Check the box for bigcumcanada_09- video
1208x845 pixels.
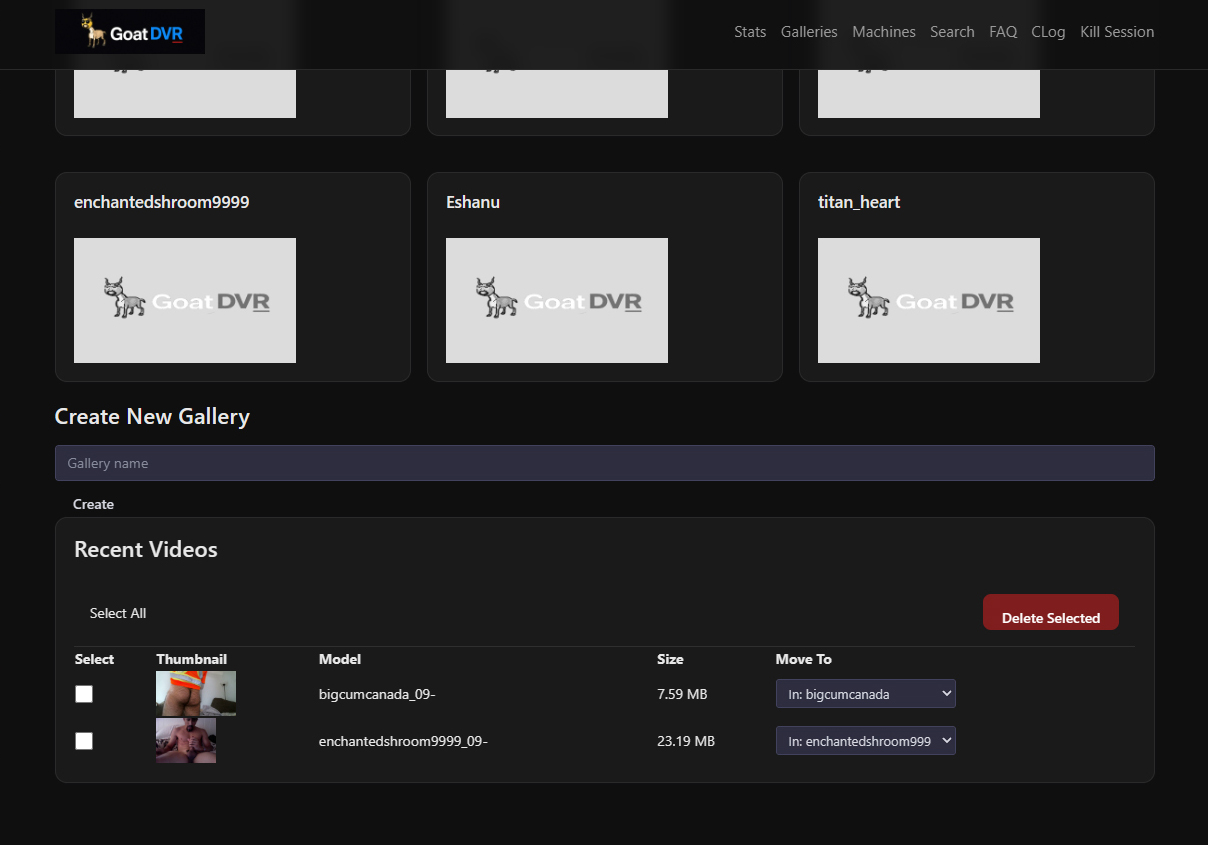click(x=84, y=694)
